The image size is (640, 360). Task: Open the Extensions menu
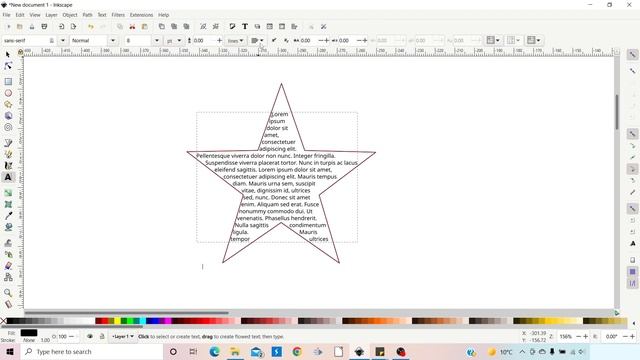pos(141,15)
